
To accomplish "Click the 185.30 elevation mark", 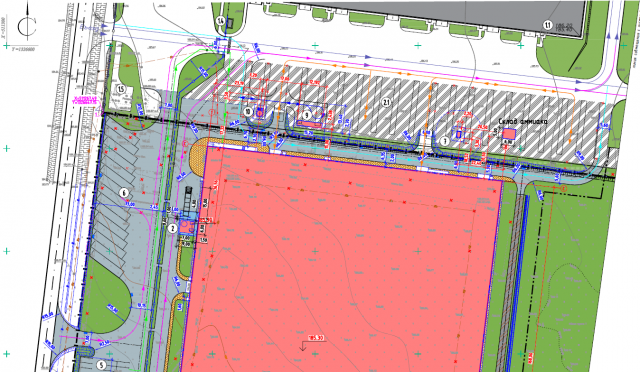I will (316, 338).
